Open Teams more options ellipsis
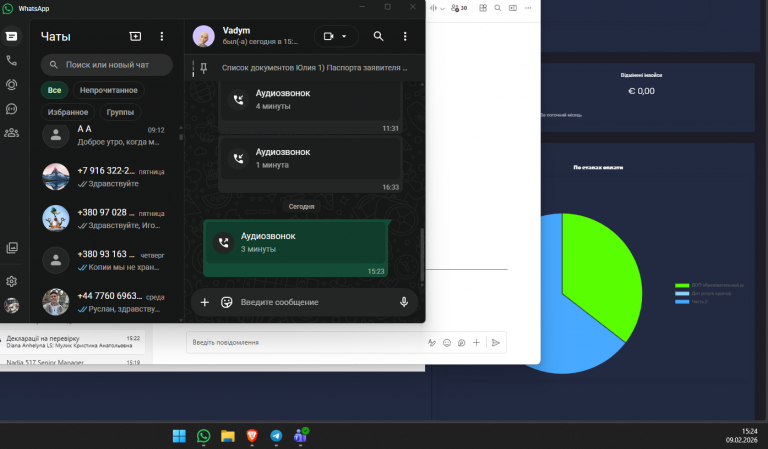Viewport: 768px width, 449px height. click(528, 8)
